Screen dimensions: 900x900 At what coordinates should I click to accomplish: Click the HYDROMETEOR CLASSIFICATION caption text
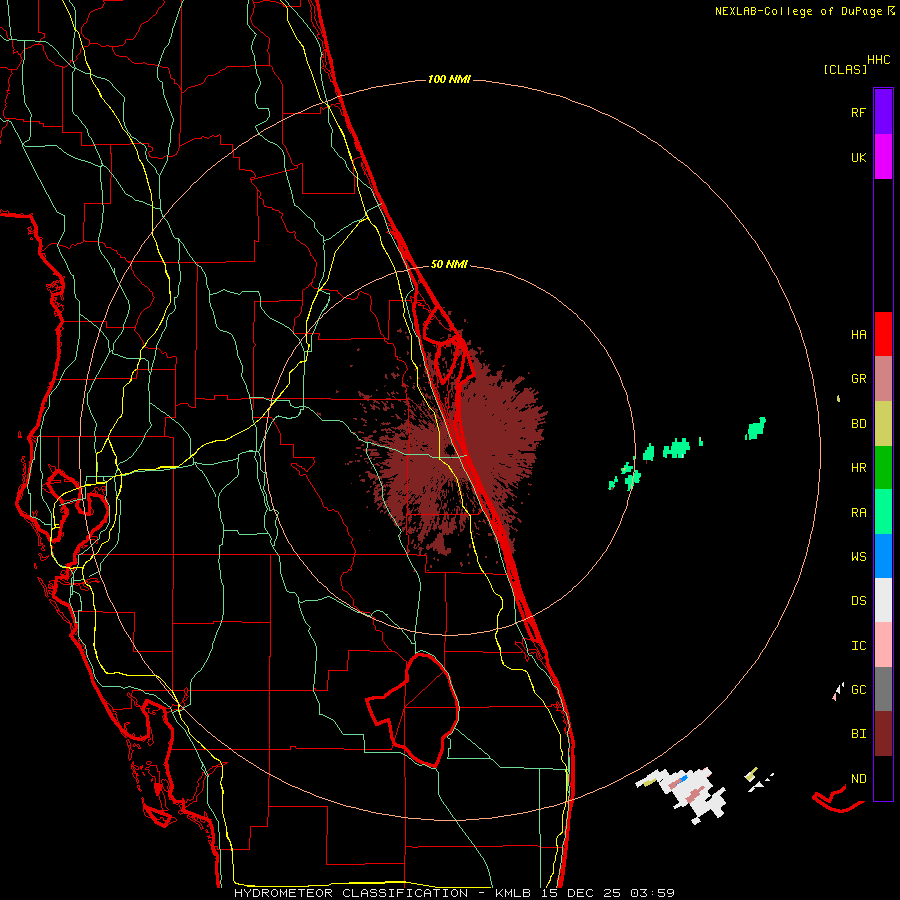(351, 893)
